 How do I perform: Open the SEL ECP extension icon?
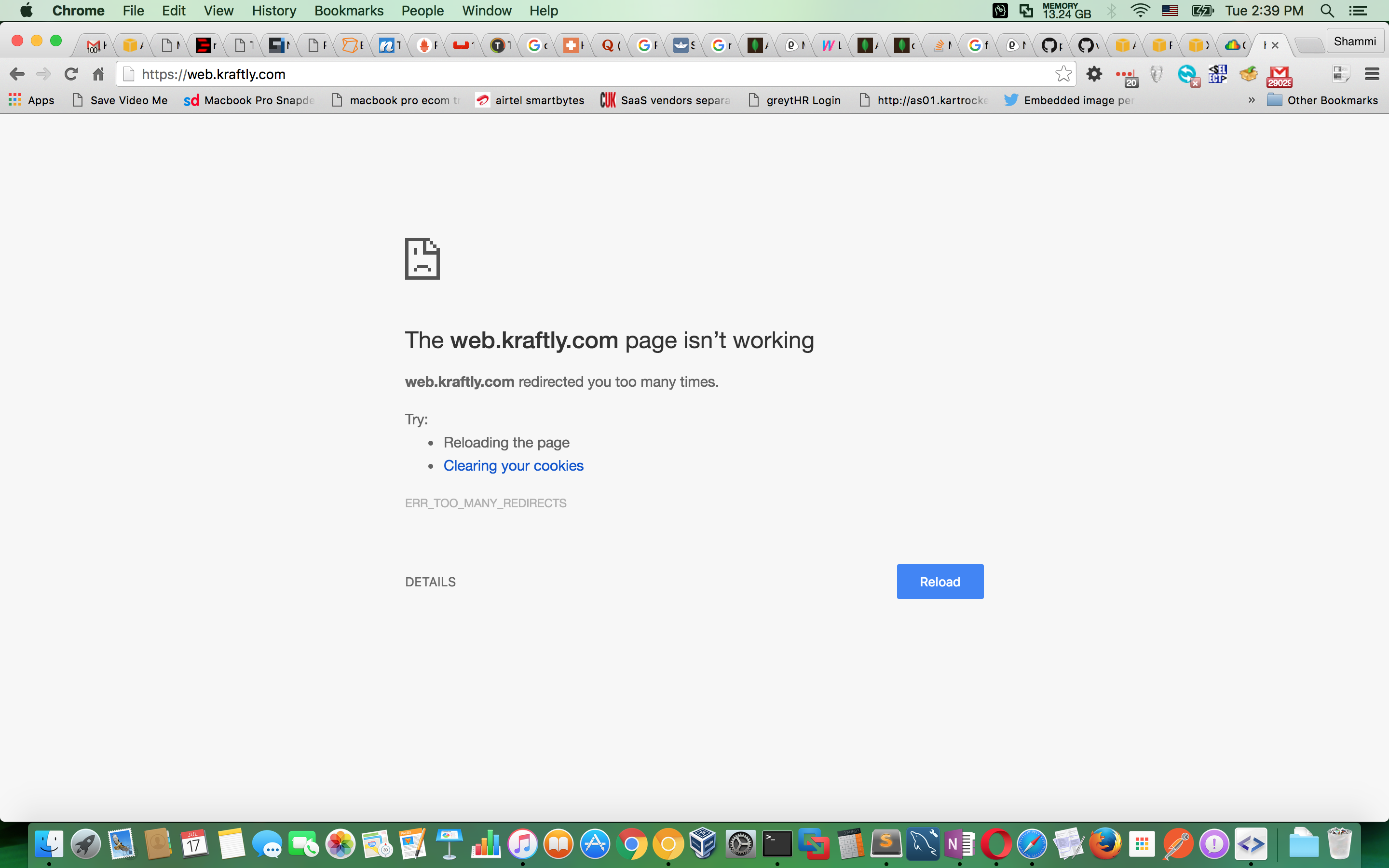[x=1217, y=74]
